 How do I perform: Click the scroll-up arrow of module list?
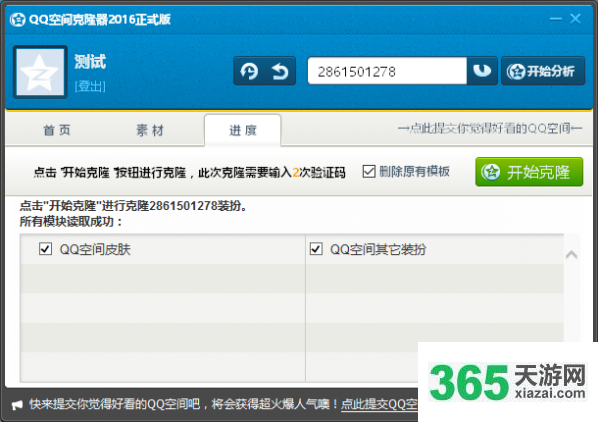[571, 254]
